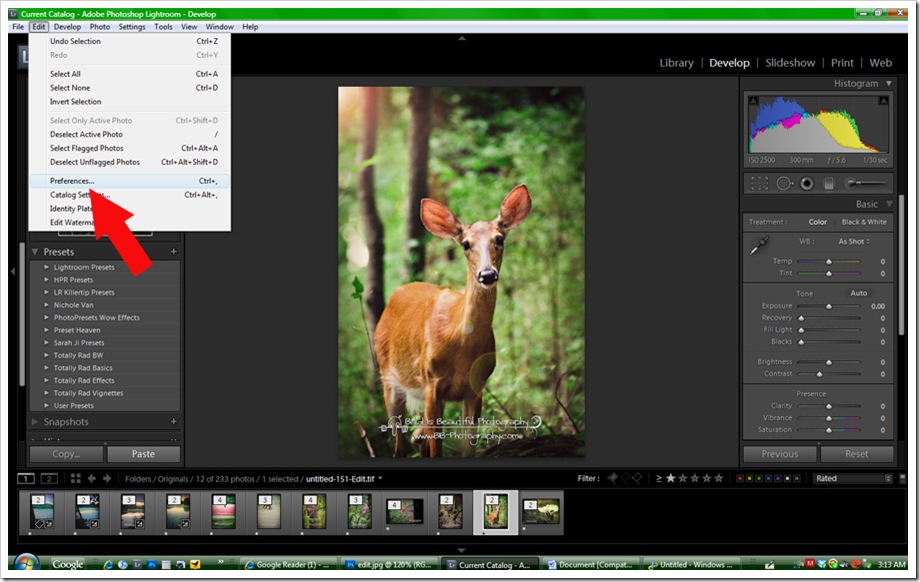
Task: Click the rating comparison symbol in Filter bar
Action: (658, 478)
